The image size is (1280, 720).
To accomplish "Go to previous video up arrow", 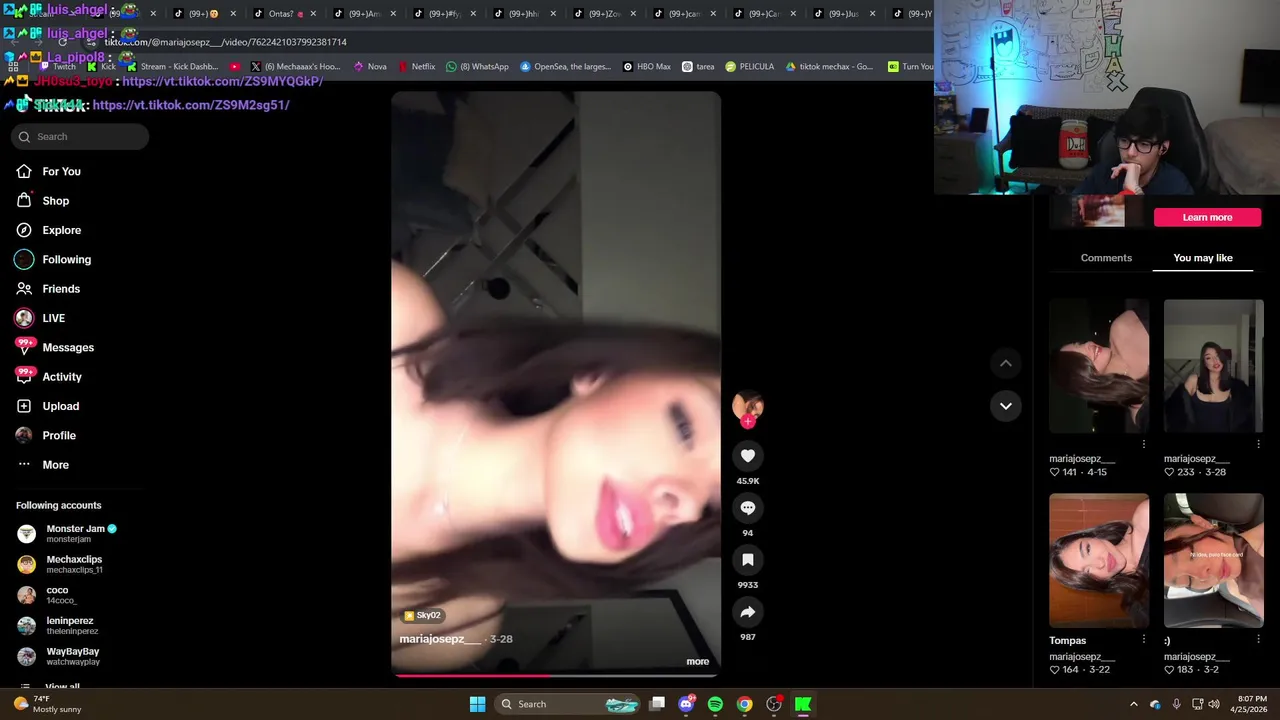I will 1005,364.
